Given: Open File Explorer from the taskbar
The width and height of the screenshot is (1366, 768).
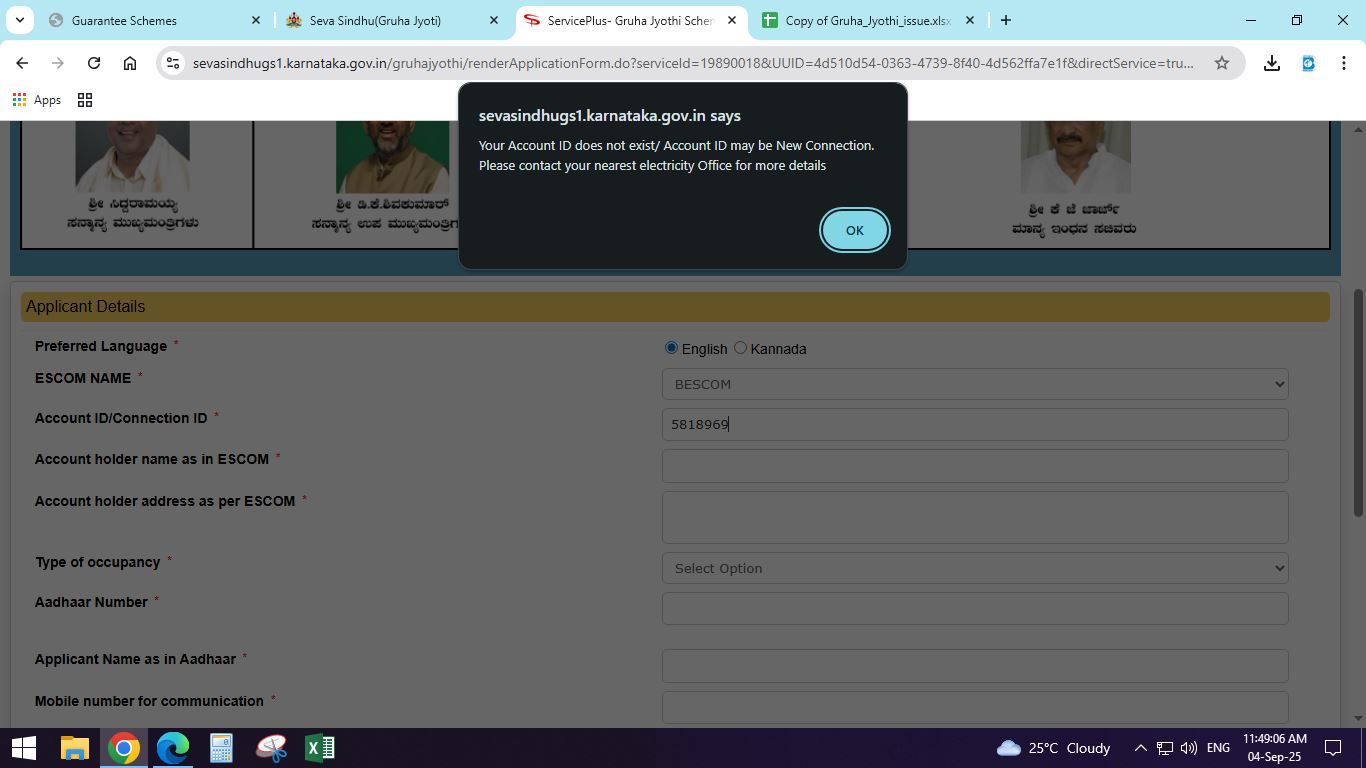Looking at the screenshot, I should point(74,748).
